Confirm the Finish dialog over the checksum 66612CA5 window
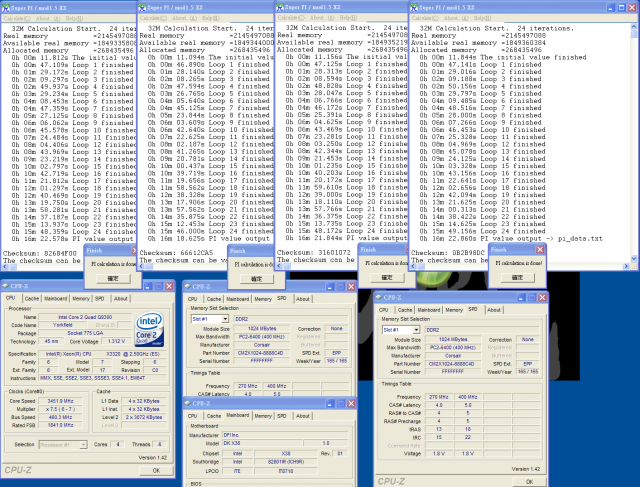 [256, 279]
